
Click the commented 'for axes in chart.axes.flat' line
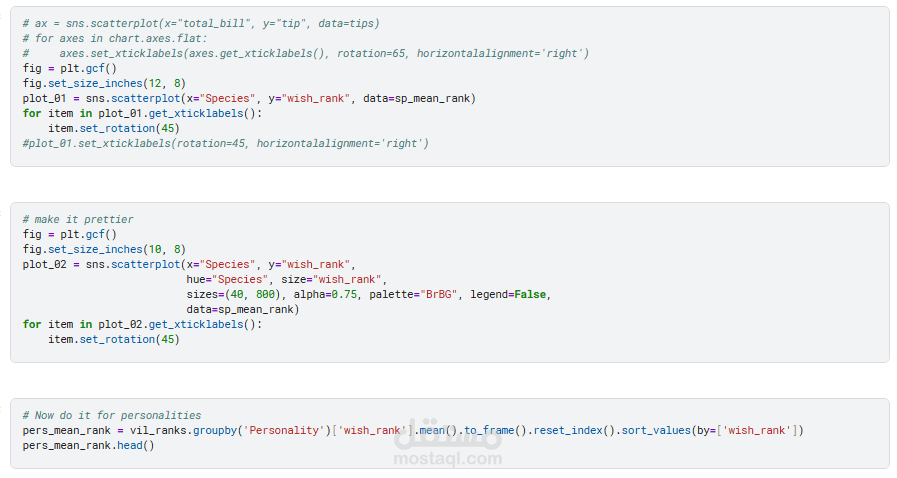[114, 38]
